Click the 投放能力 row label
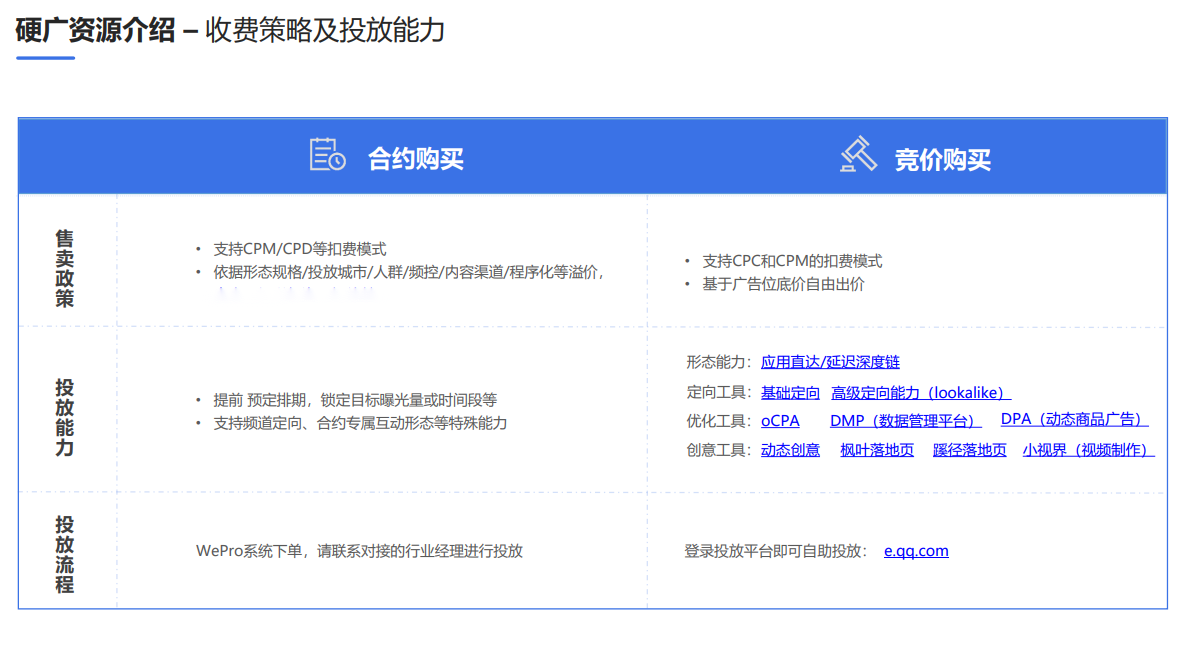The height and width of the screenshot is (653, 1189). (x=63, y=415)
